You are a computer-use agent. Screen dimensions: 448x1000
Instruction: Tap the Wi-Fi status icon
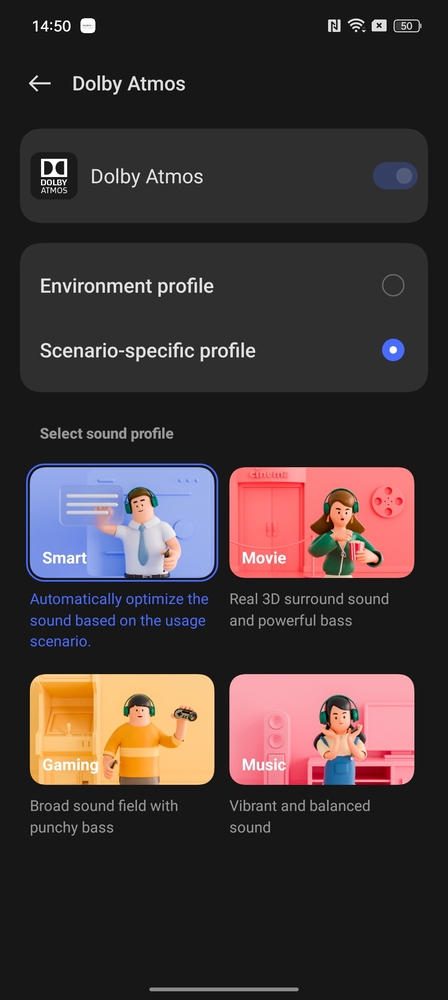pos(356,26)
